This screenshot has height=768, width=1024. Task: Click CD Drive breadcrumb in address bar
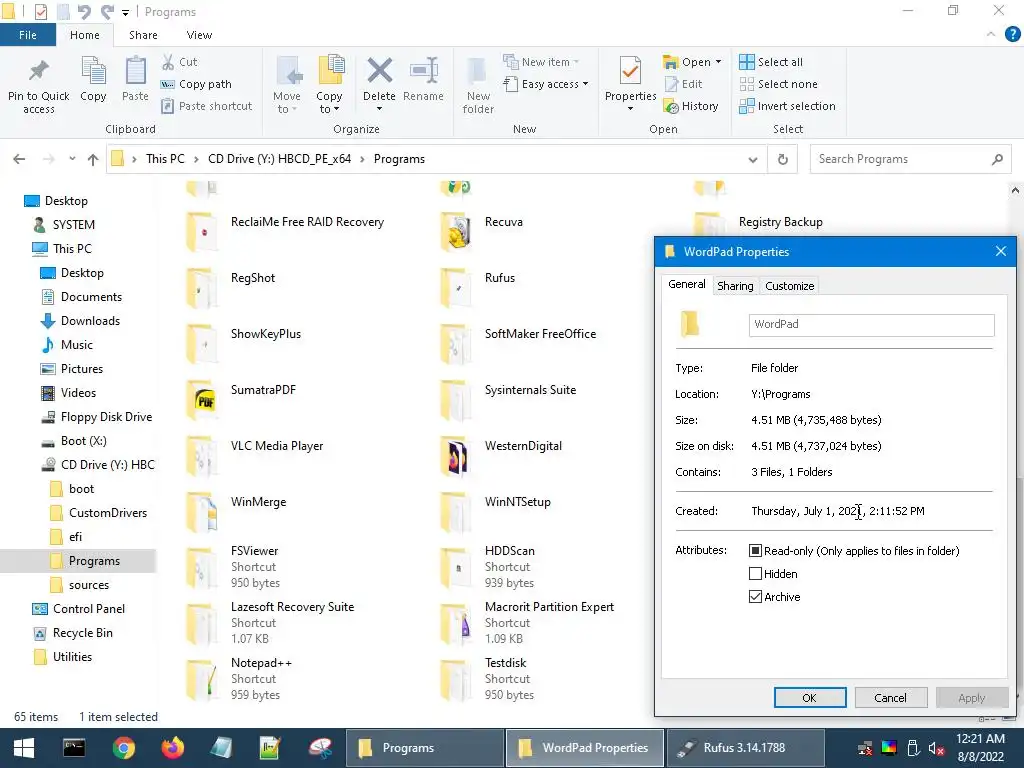point(280,159)
